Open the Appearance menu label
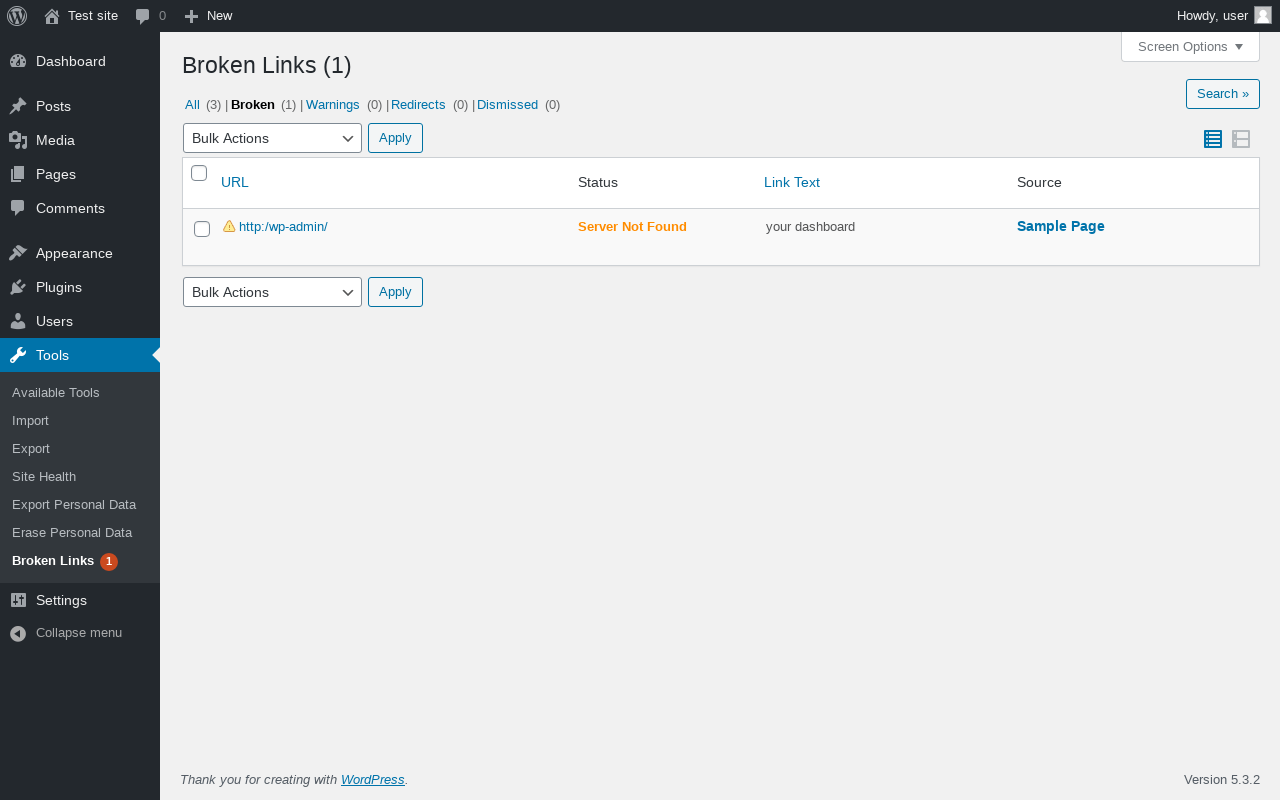 [x=74, y=253]
